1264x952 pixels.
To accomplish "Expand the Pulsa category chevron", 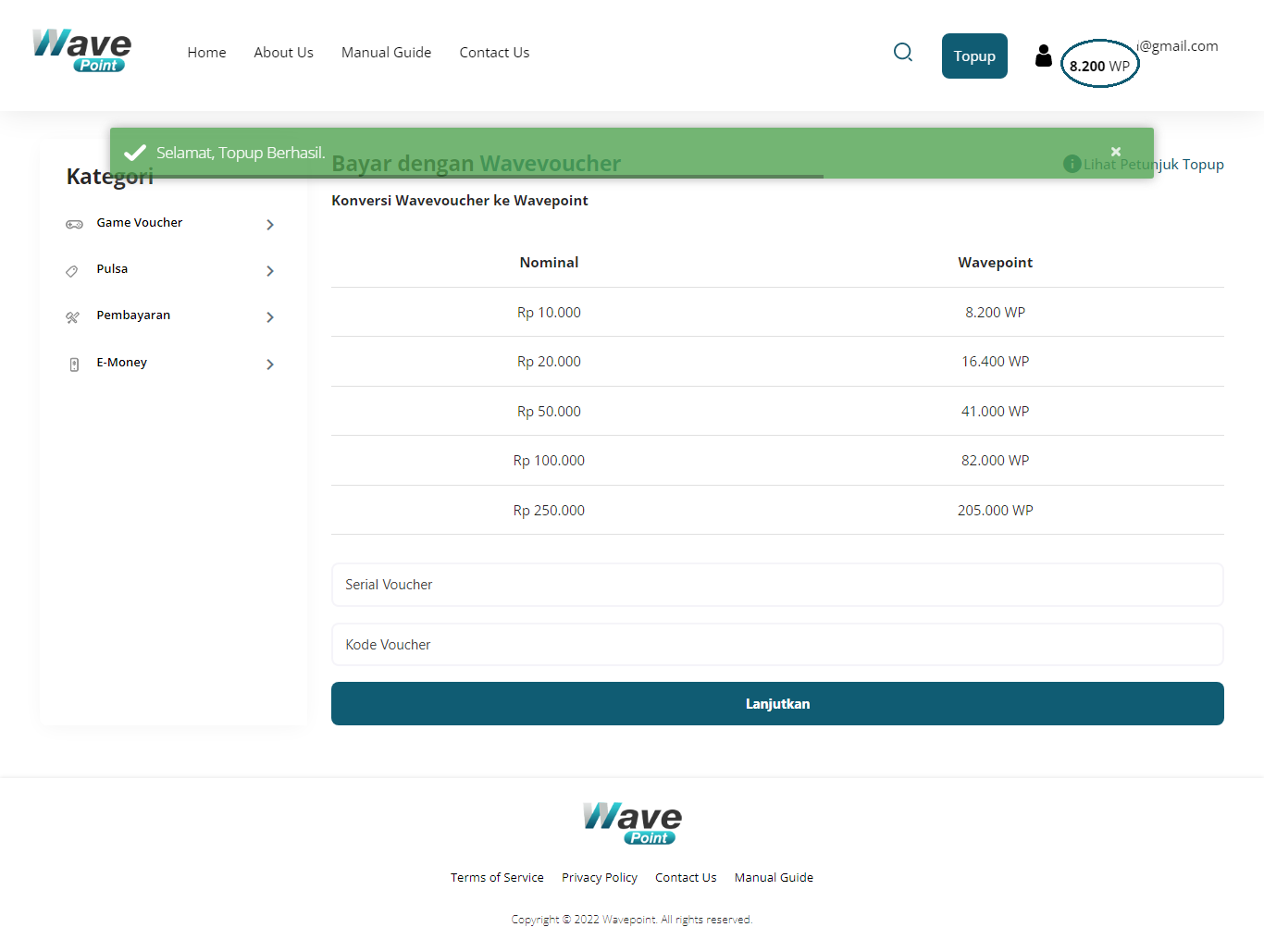I will click(270, 271).
